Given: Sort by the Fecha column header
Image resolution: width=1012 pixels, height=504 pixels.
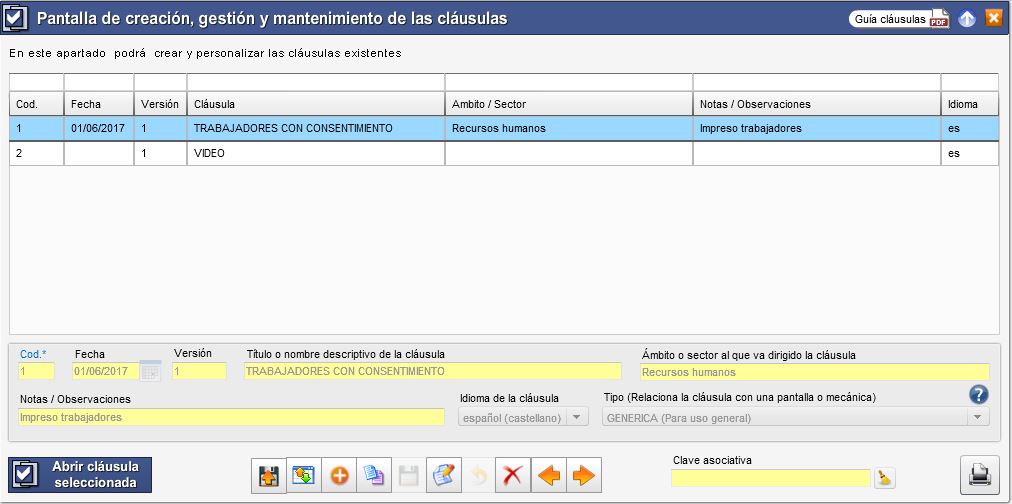Looking at the screenshot, I should tap(99, 104).
